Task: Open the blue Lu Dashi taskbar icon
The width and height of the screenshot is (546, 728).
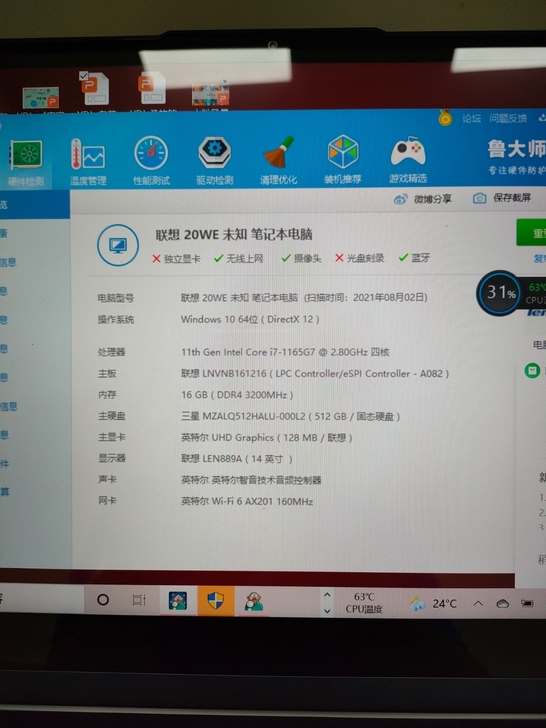Action: pos(177,600)
